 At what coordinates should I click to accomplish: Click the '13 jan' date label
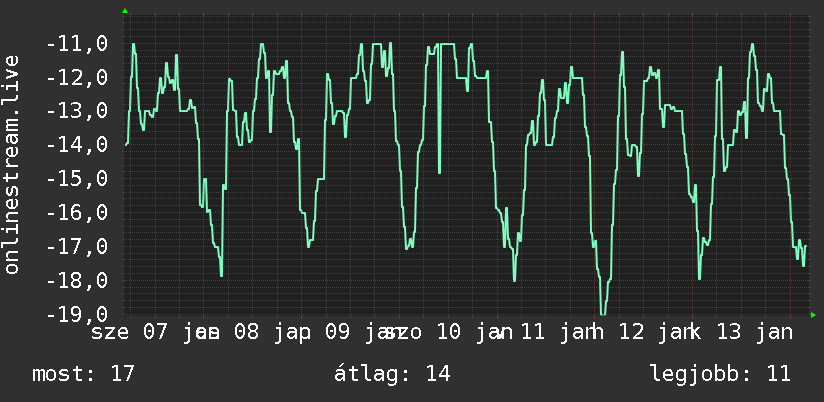point(755,333)
